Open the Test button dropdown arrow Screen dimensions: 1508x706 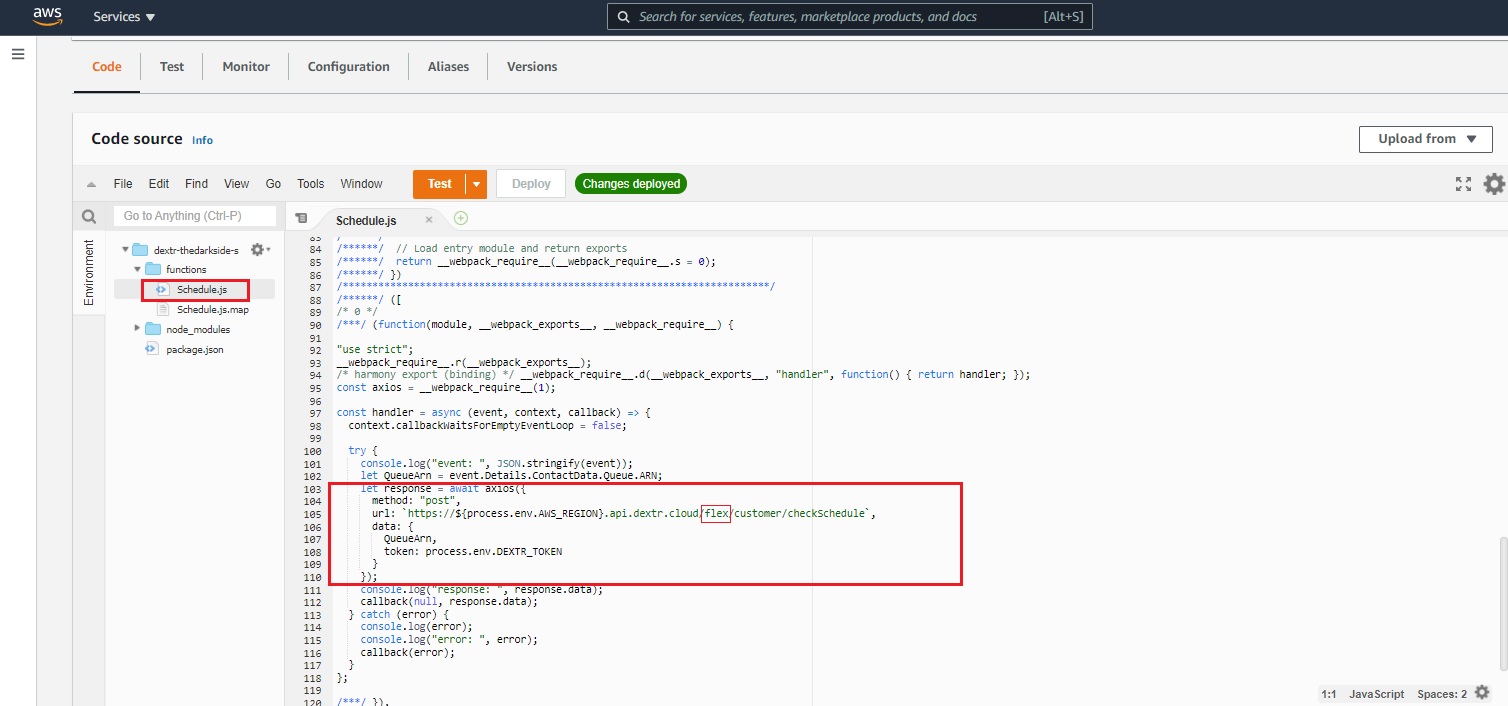pyautogui.click(x=477, y=184)
